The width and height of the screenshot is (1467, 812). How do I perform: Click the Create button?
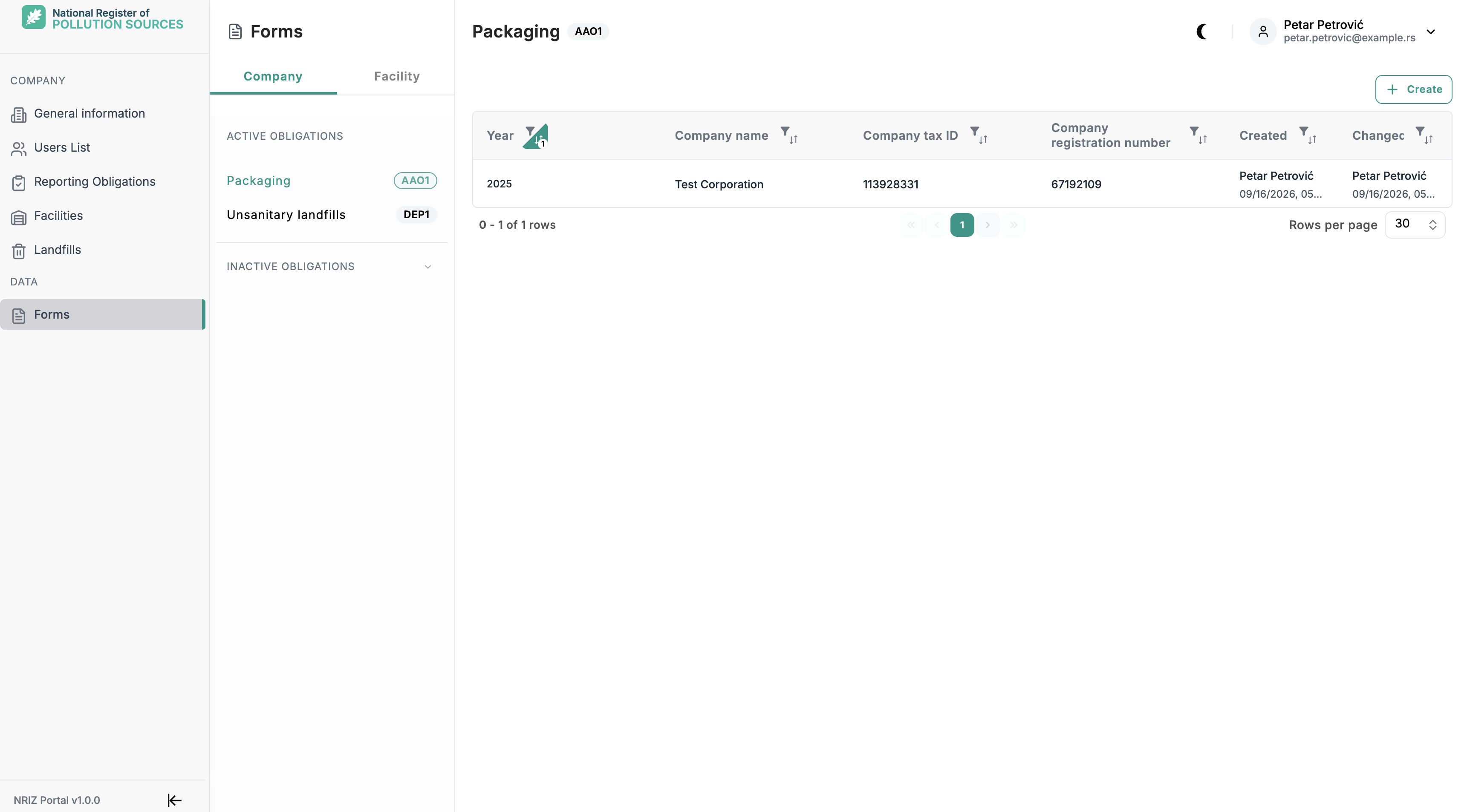coord(1413,89)
